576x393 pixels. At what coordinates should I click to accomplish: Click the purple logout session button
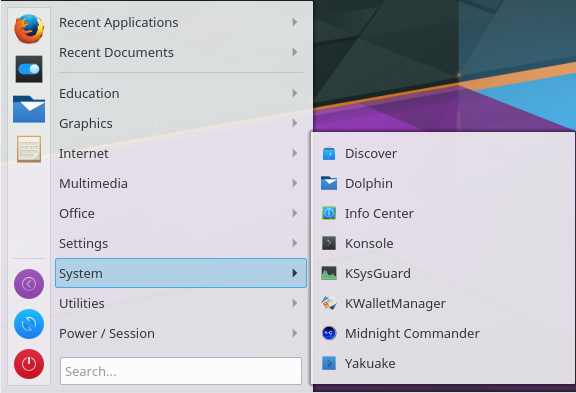point(29,284)
